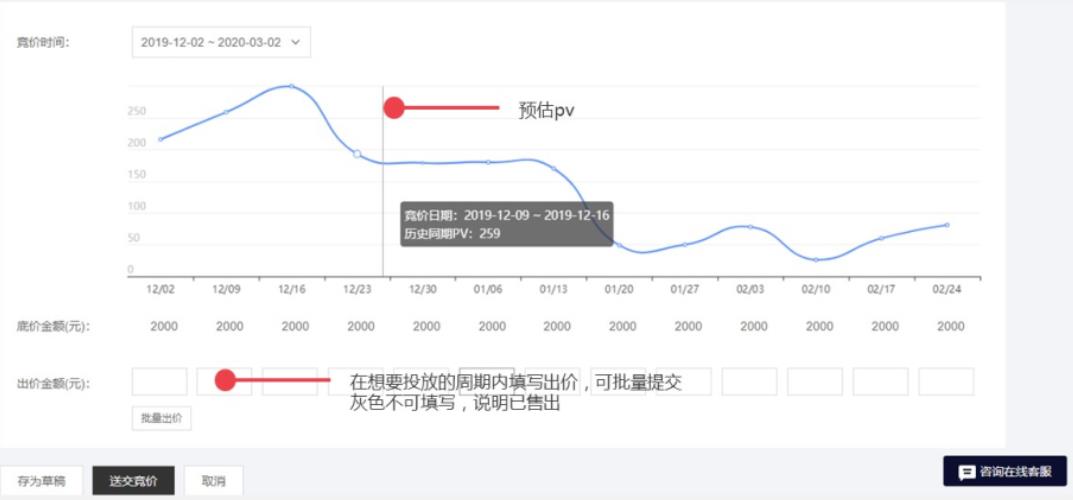Viewport: 1073px width, 500px height.
Task: Cancel using the 取消 button
Action: [214, 481]
